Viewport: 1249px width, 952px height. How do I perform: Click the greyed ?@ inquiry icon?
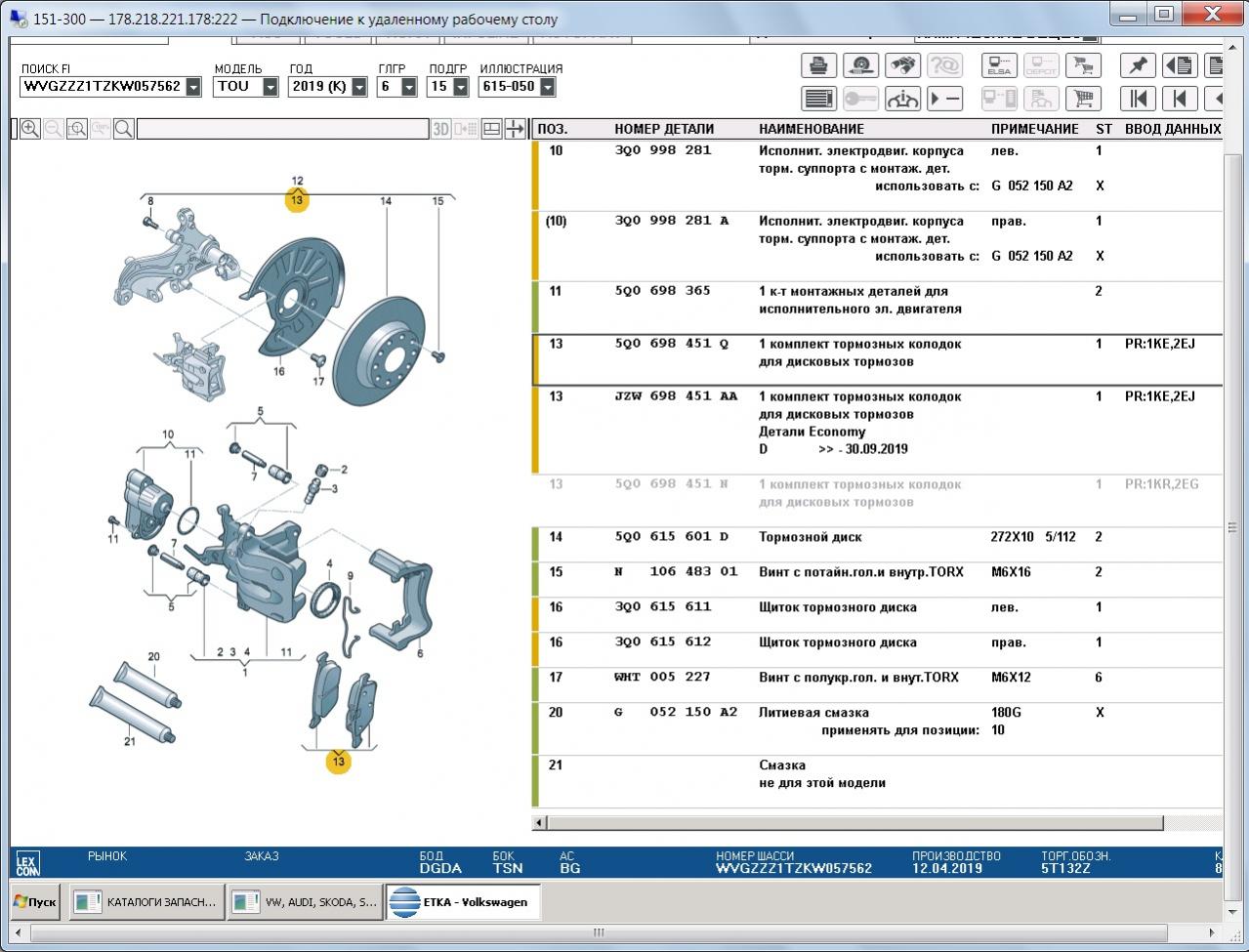pyautogui.click(x=944, y=65)
